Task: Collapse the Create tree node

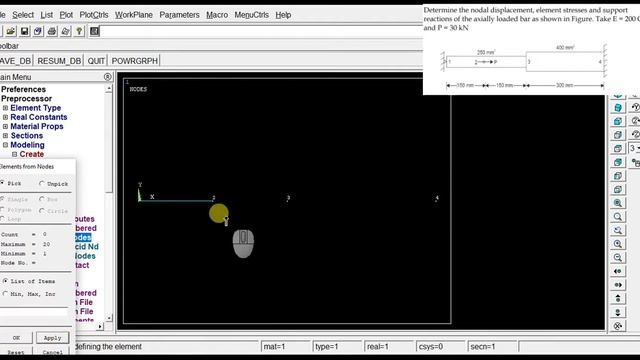Action: (14, 154)
